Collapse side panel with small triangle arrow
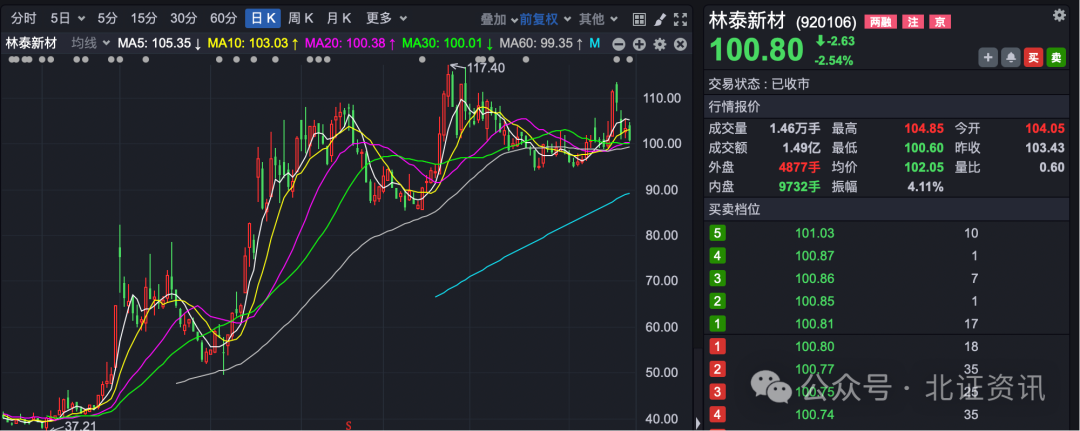The image size is (1080, 431). [698, 422]
